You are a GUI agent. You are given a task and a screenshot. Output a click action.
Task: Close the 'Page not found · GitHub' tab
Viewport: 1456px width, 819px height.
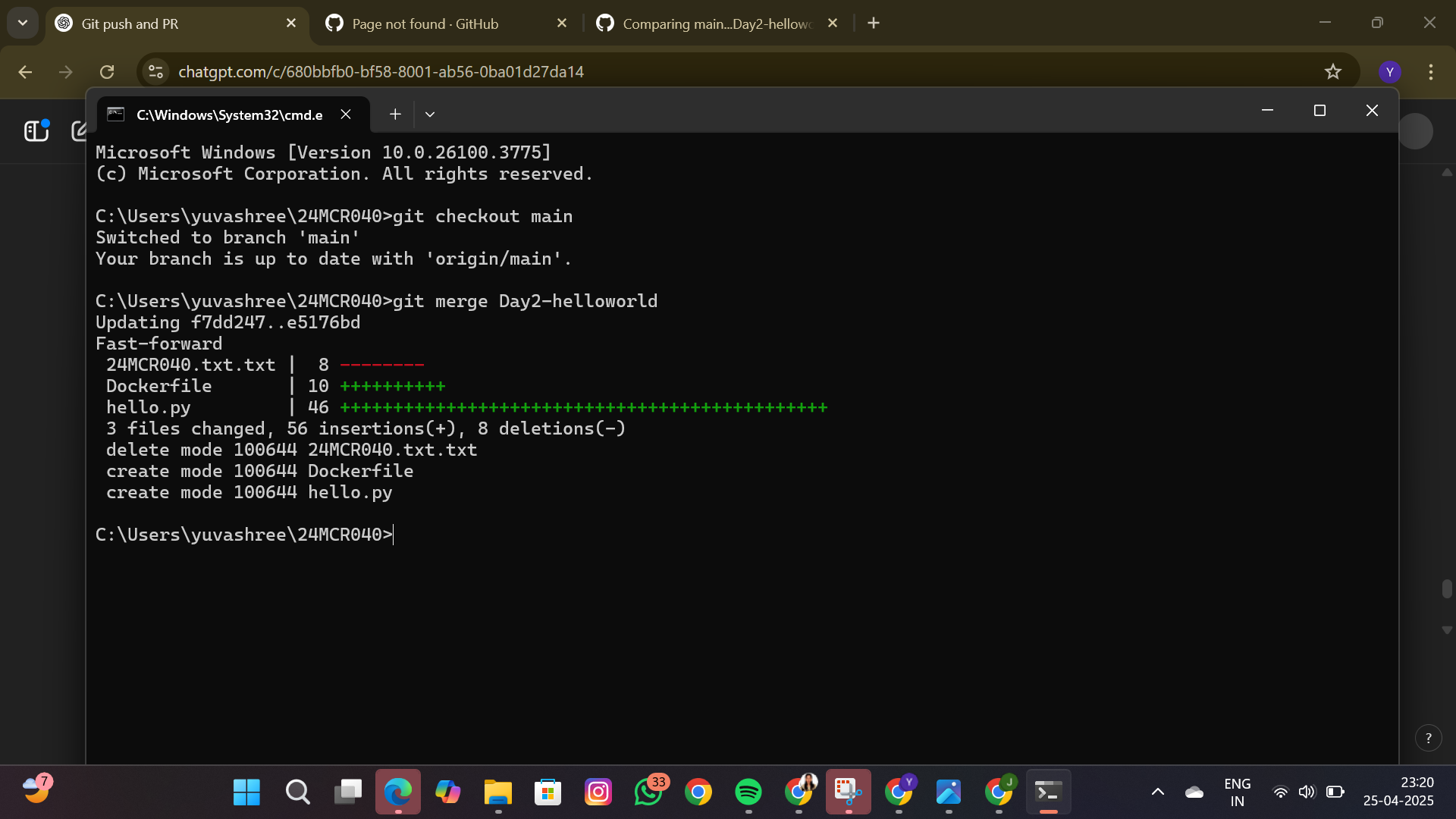(x=562, y=24)
